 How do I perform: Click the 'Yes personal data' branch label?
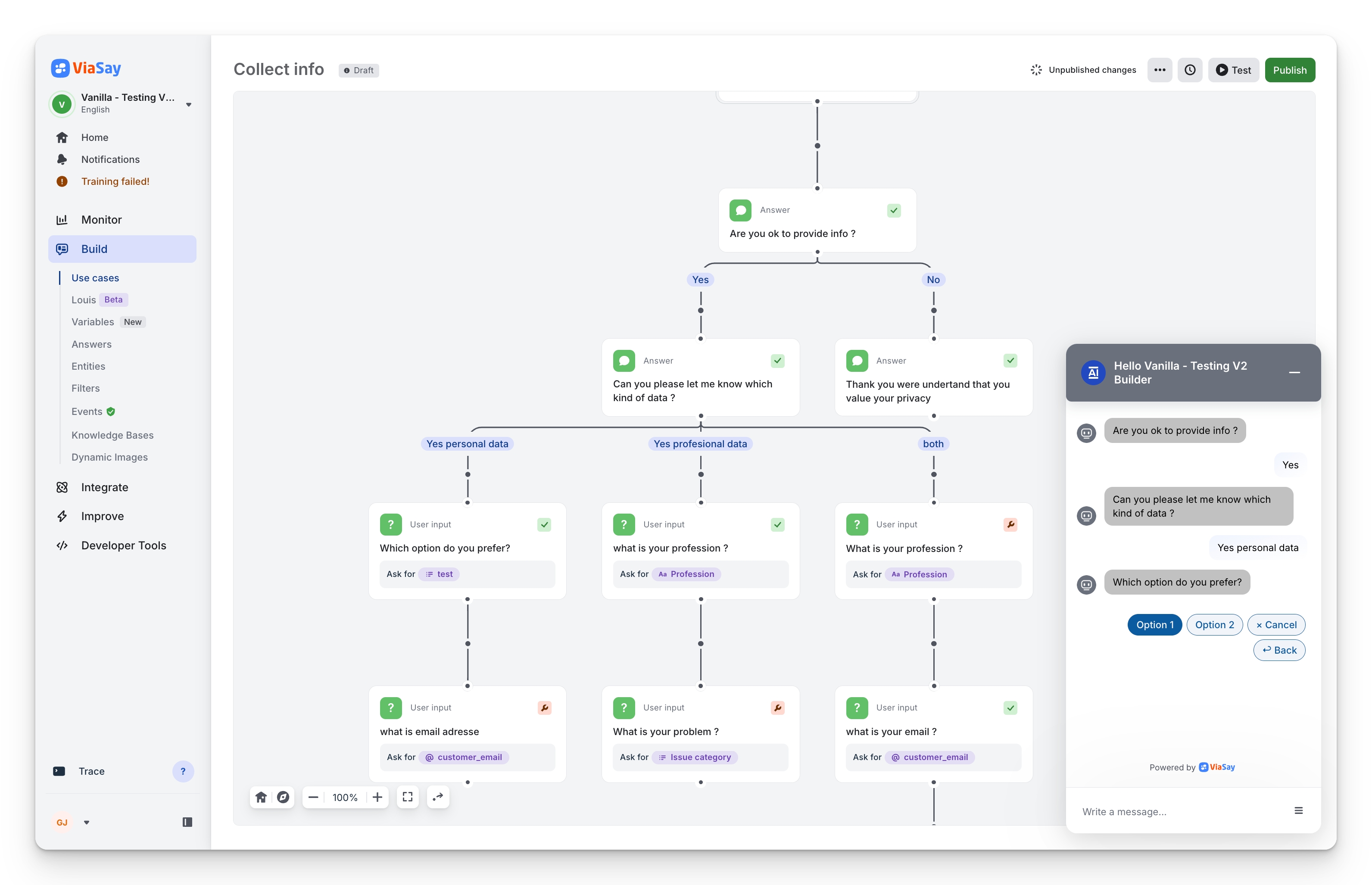coord(467,444)
